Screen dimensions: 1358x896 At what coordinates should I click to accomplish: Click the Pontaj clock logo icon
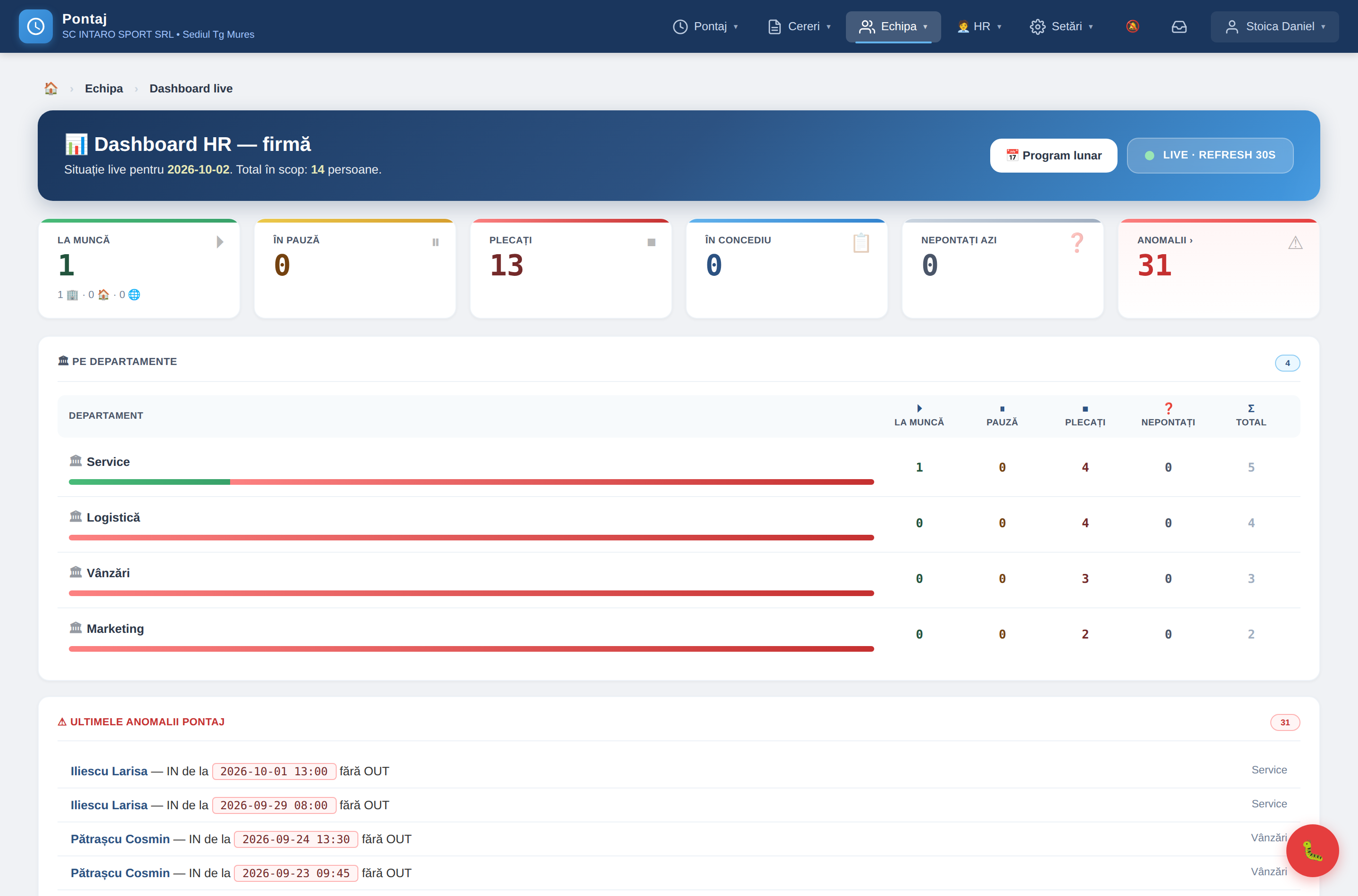(x=35, y=26)
